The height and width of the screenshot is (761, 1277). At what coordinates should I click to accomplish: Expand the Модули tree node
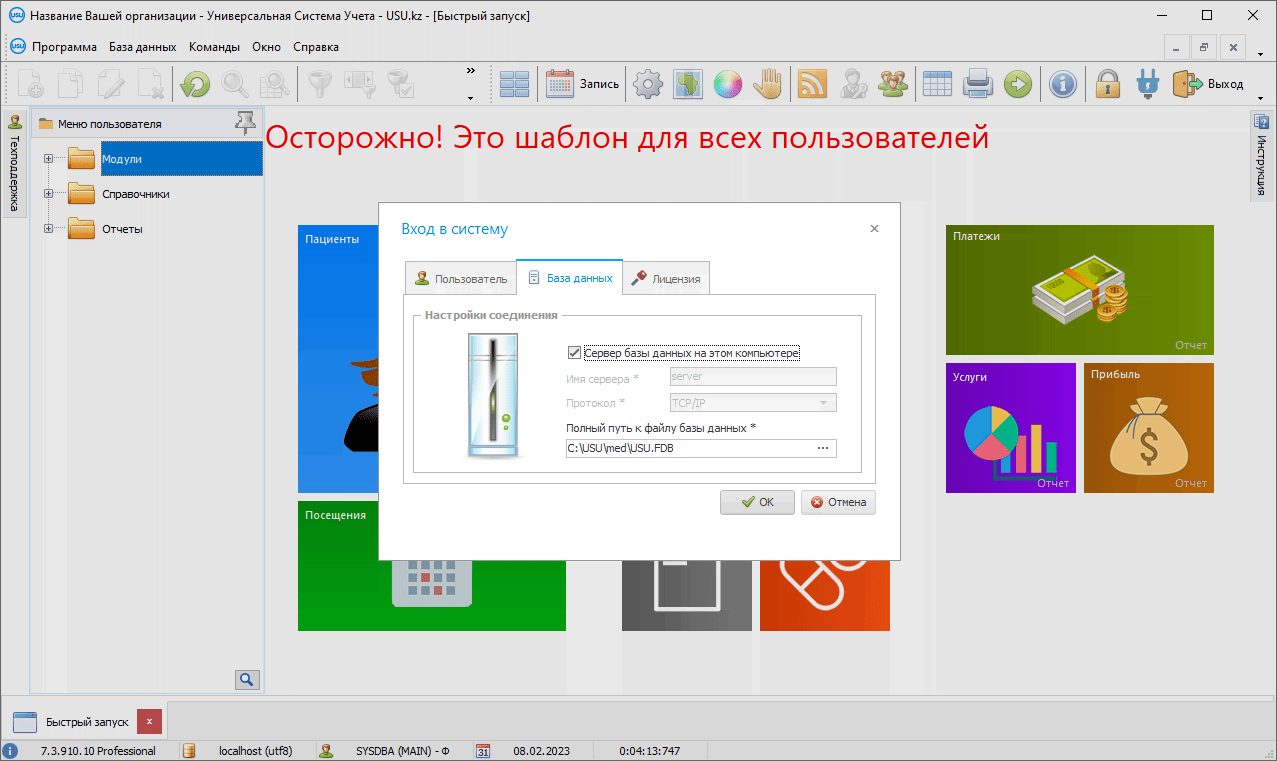click(x=49, y=159)
